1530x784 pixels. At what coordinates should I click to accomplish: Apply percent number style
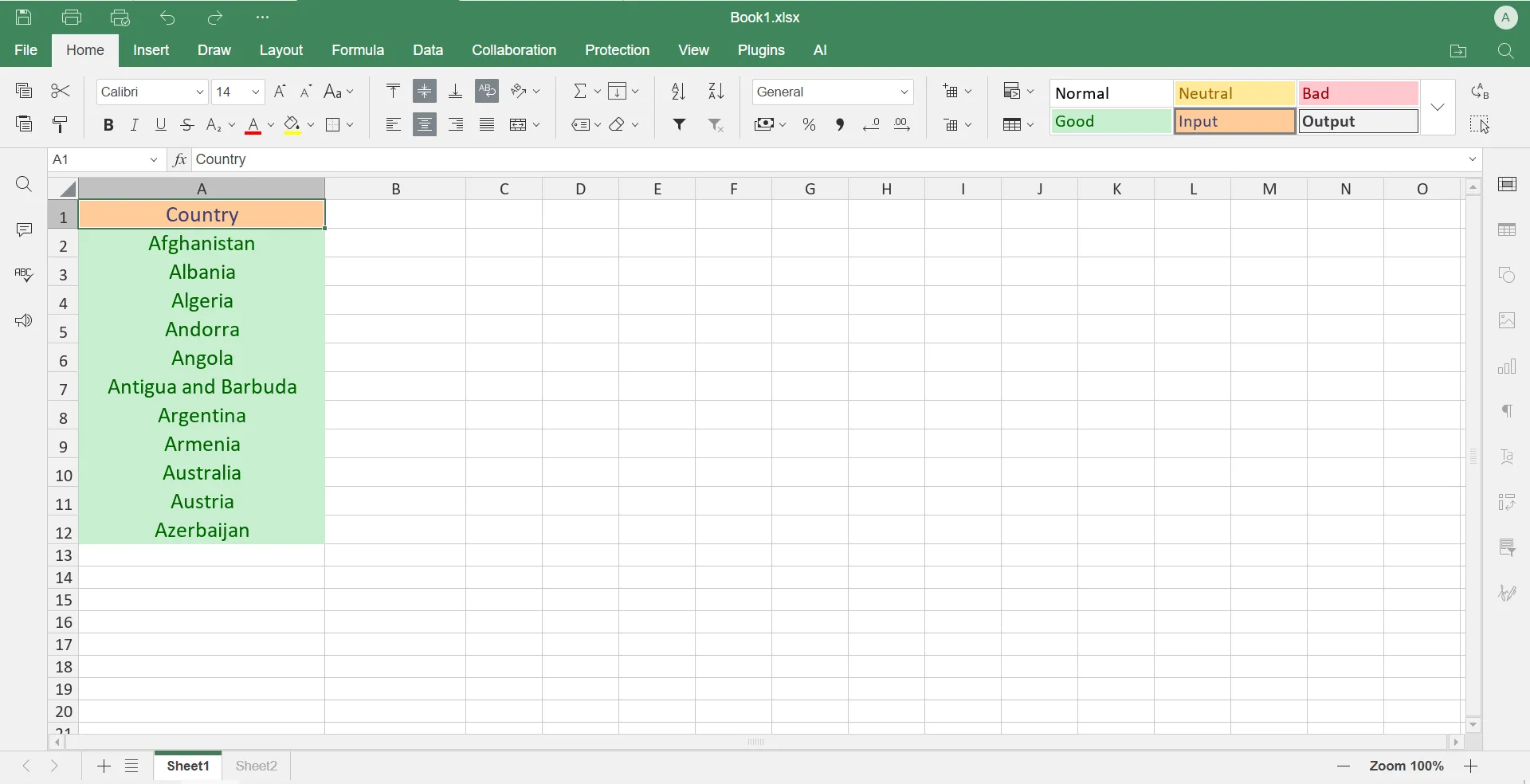coord(809,124)
